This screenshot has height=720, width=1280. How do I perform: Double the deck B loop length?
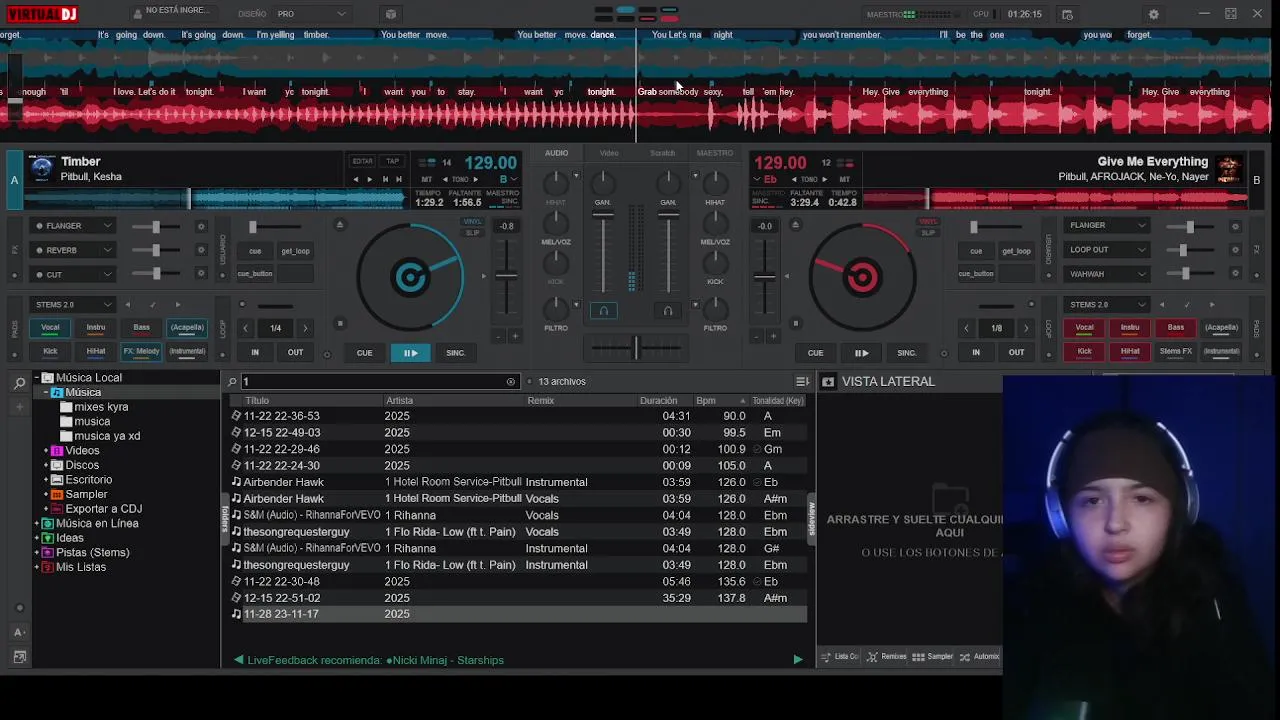pyautogui.click(x=1025, y=328)
